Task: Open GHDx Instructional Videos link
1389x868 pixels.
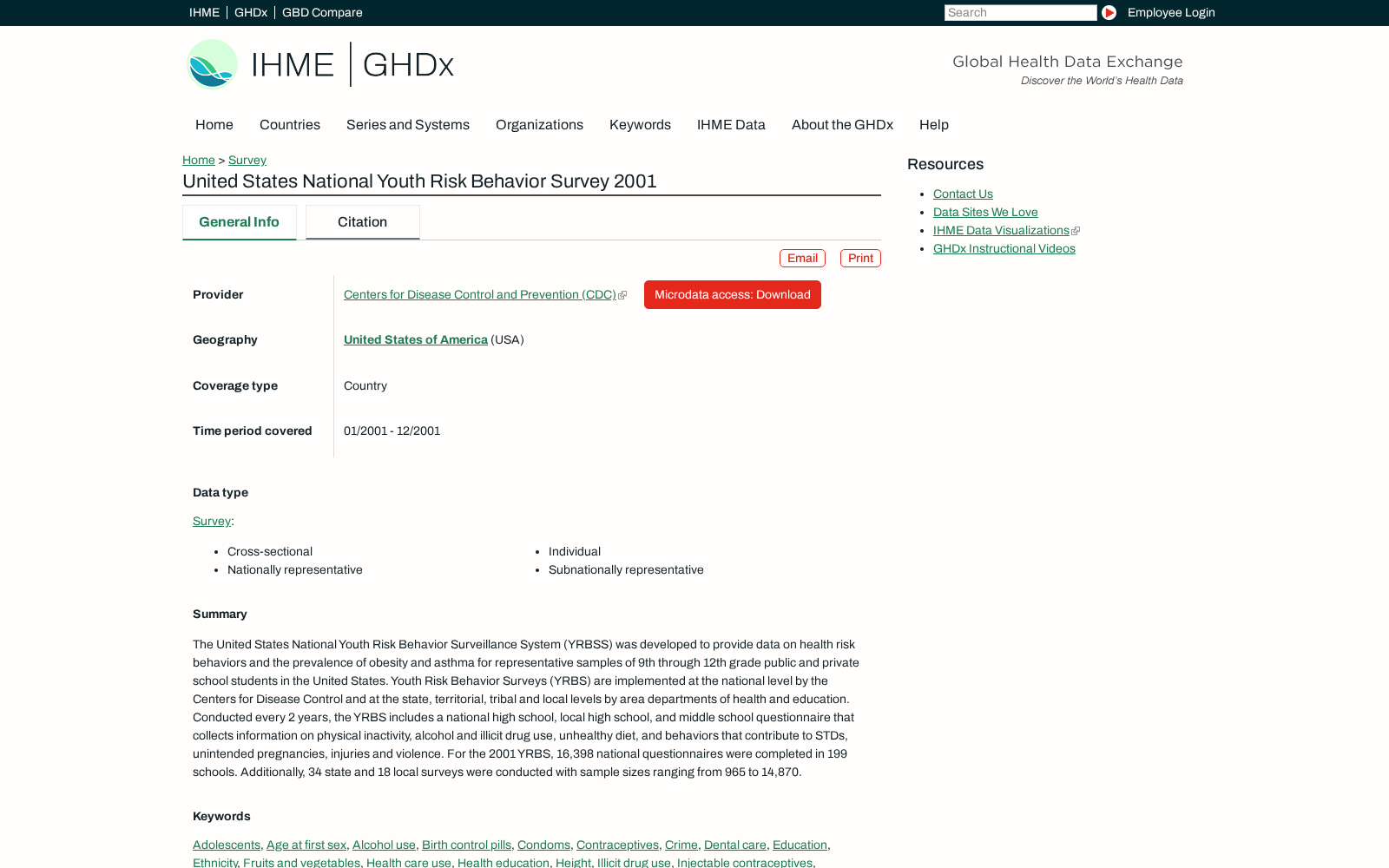Action: [x=1004, y=249]
